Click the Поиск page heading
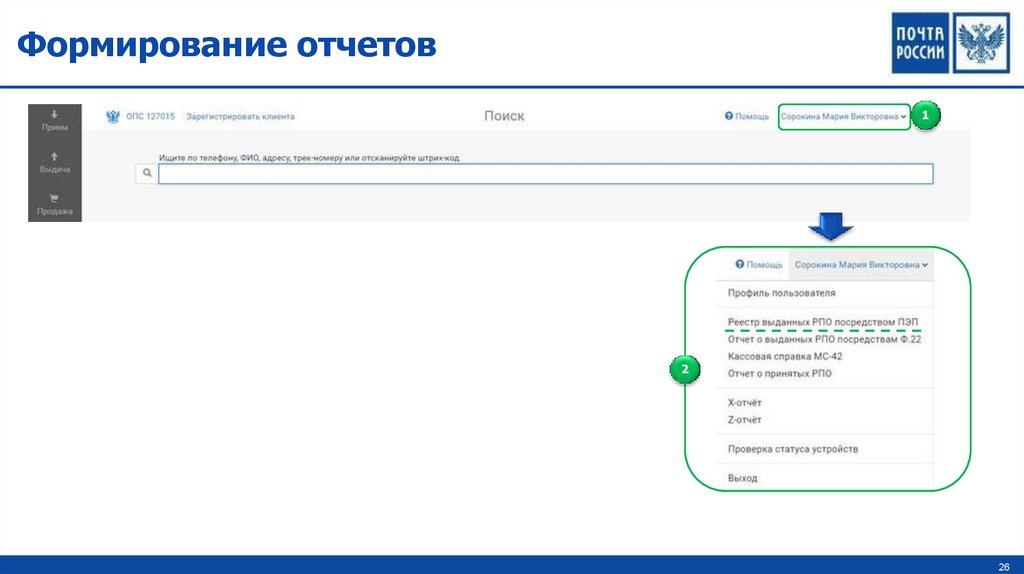The image size is (1024, 574). [504, 116]
